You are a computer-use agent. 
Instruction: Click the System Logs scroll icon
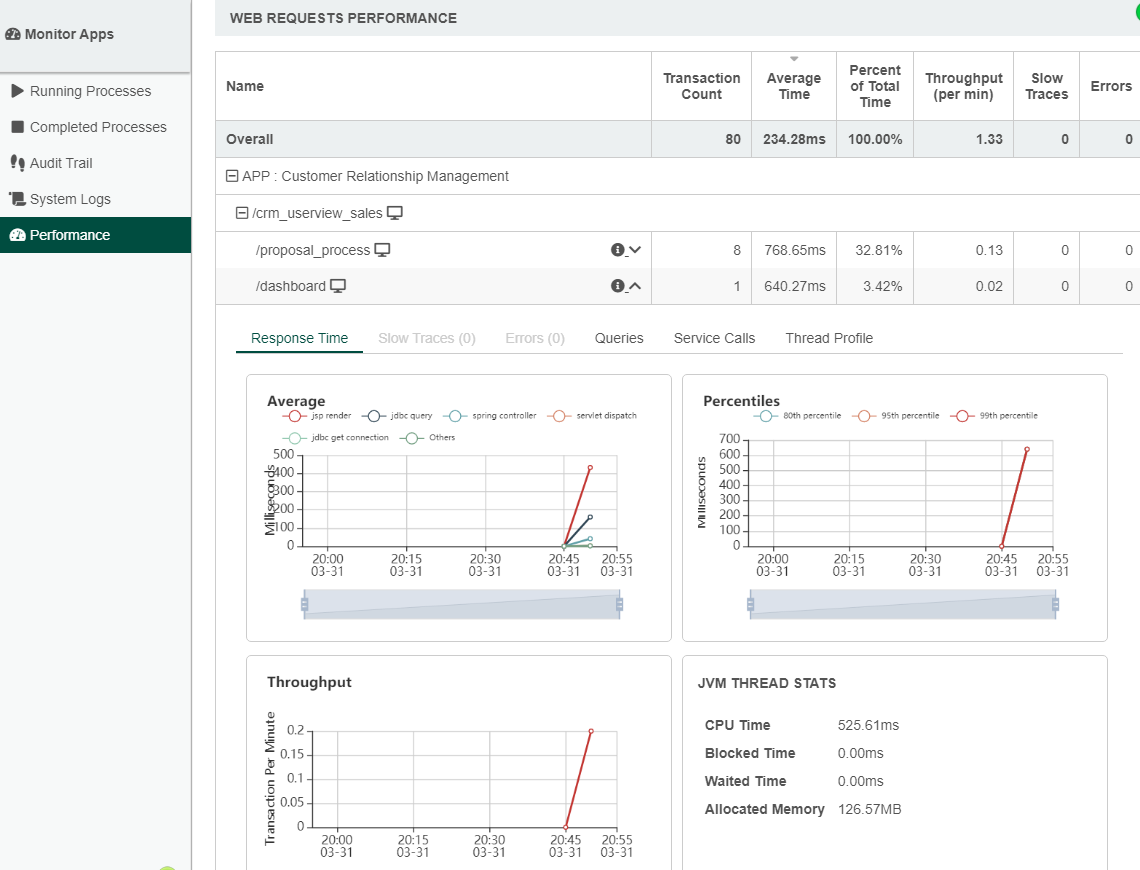point(17,199)
